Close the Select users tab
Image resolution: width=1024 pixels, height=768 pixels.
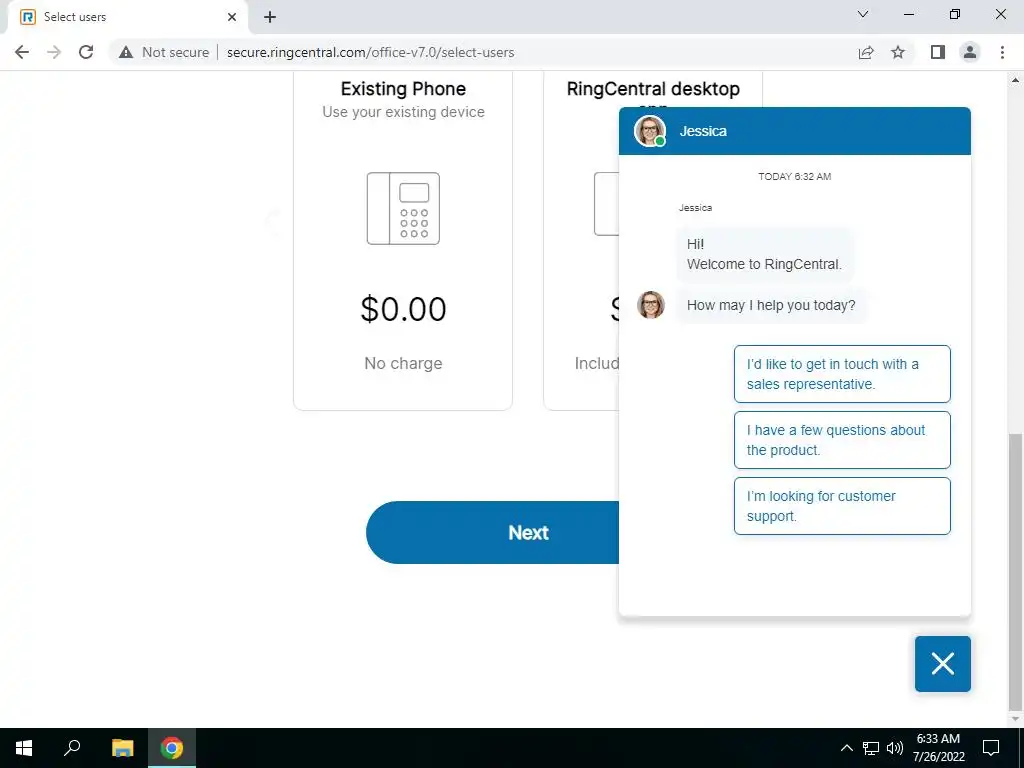pos(232,17)
